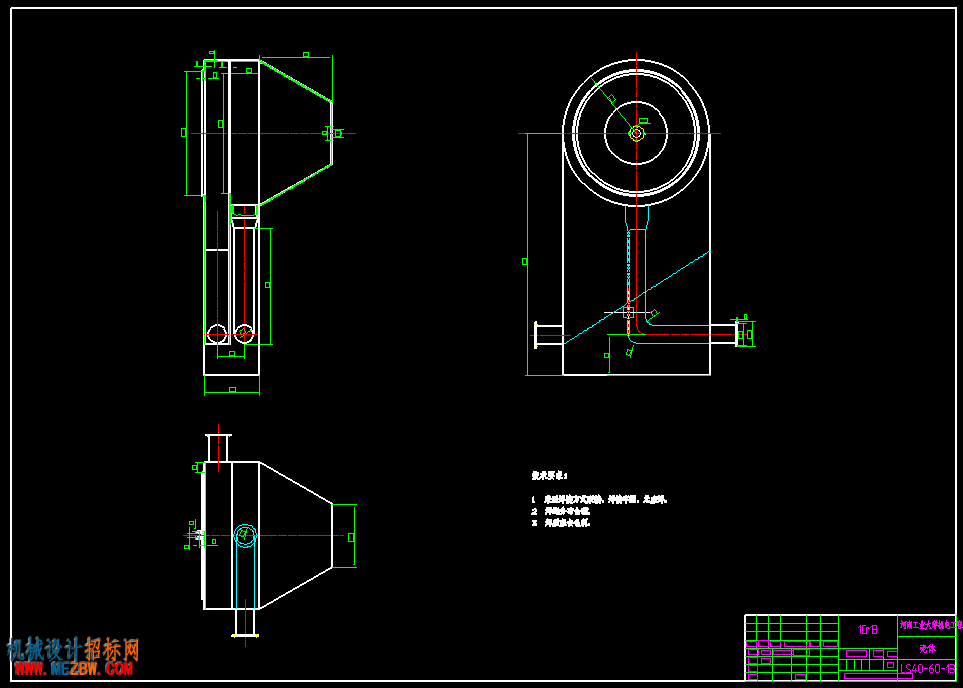Click technical requirement note number 2
The width and height of the screenshot is (963, 688).
coord(560,511)
